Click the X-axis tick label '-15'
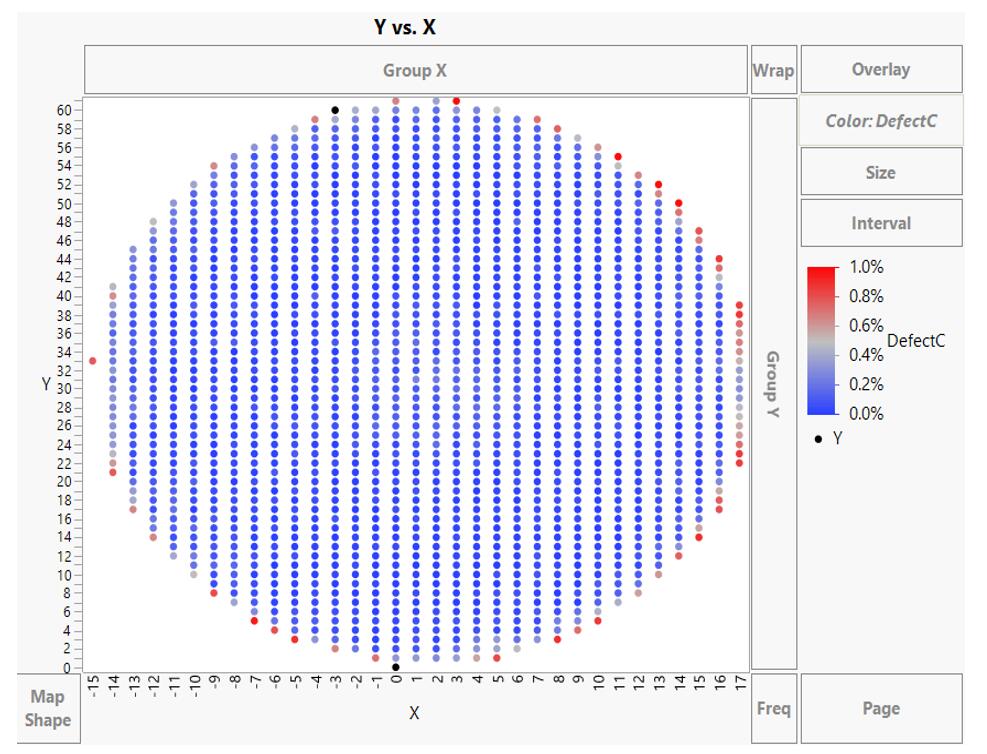987x754 pixels. [93, 685]
